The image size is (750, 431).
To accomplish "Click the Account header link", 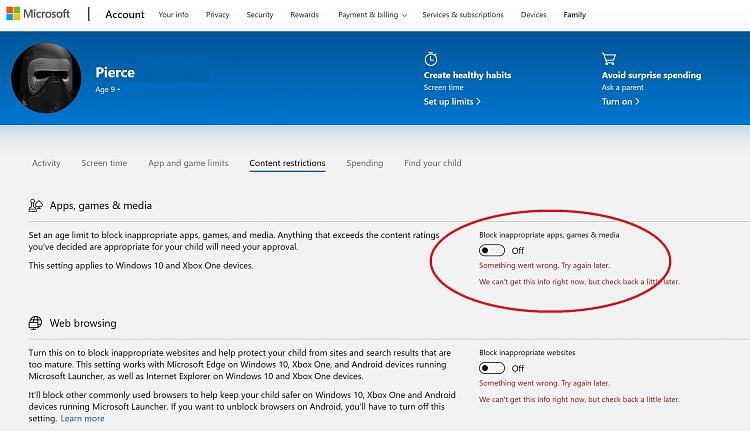I will (x=124, y=14).
